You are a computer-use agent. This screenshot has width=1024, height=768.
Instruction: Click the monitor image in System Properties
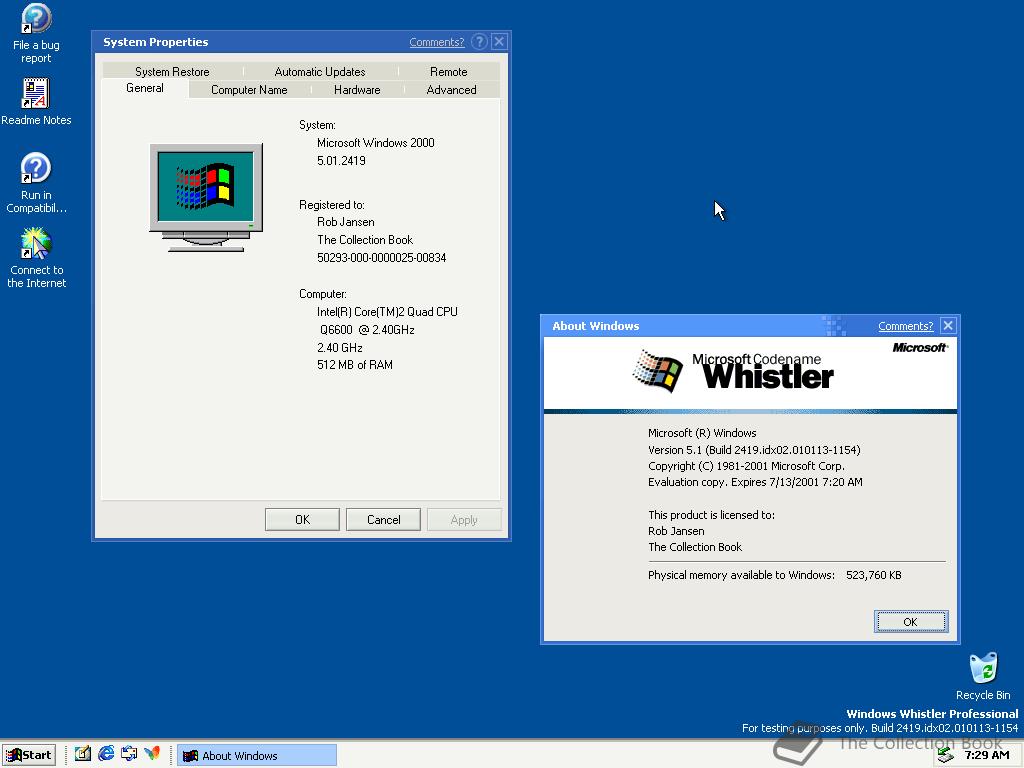[x=206, y=198]
